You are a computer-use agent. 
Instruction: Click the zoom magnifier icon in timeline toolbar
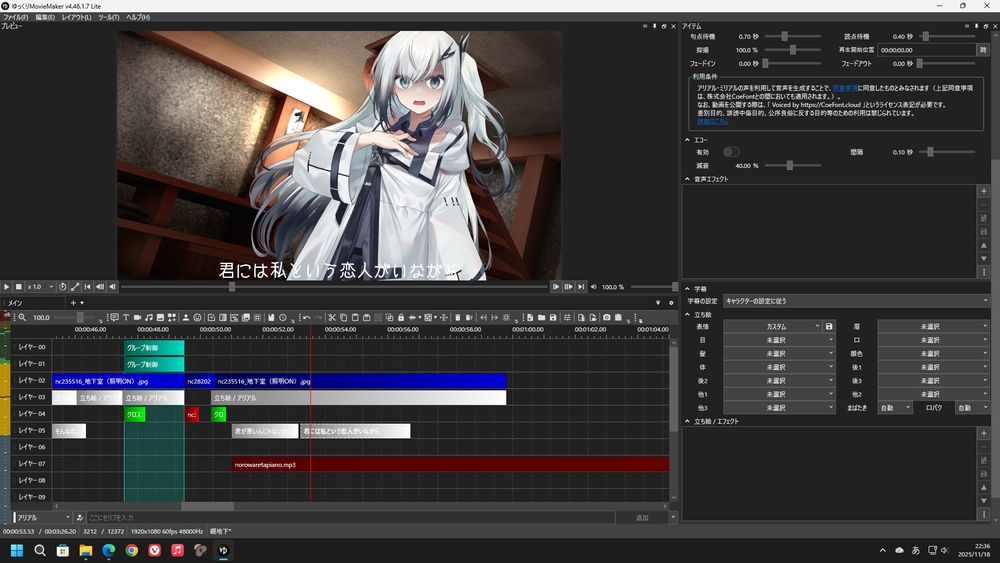click(x=21, y=318)
